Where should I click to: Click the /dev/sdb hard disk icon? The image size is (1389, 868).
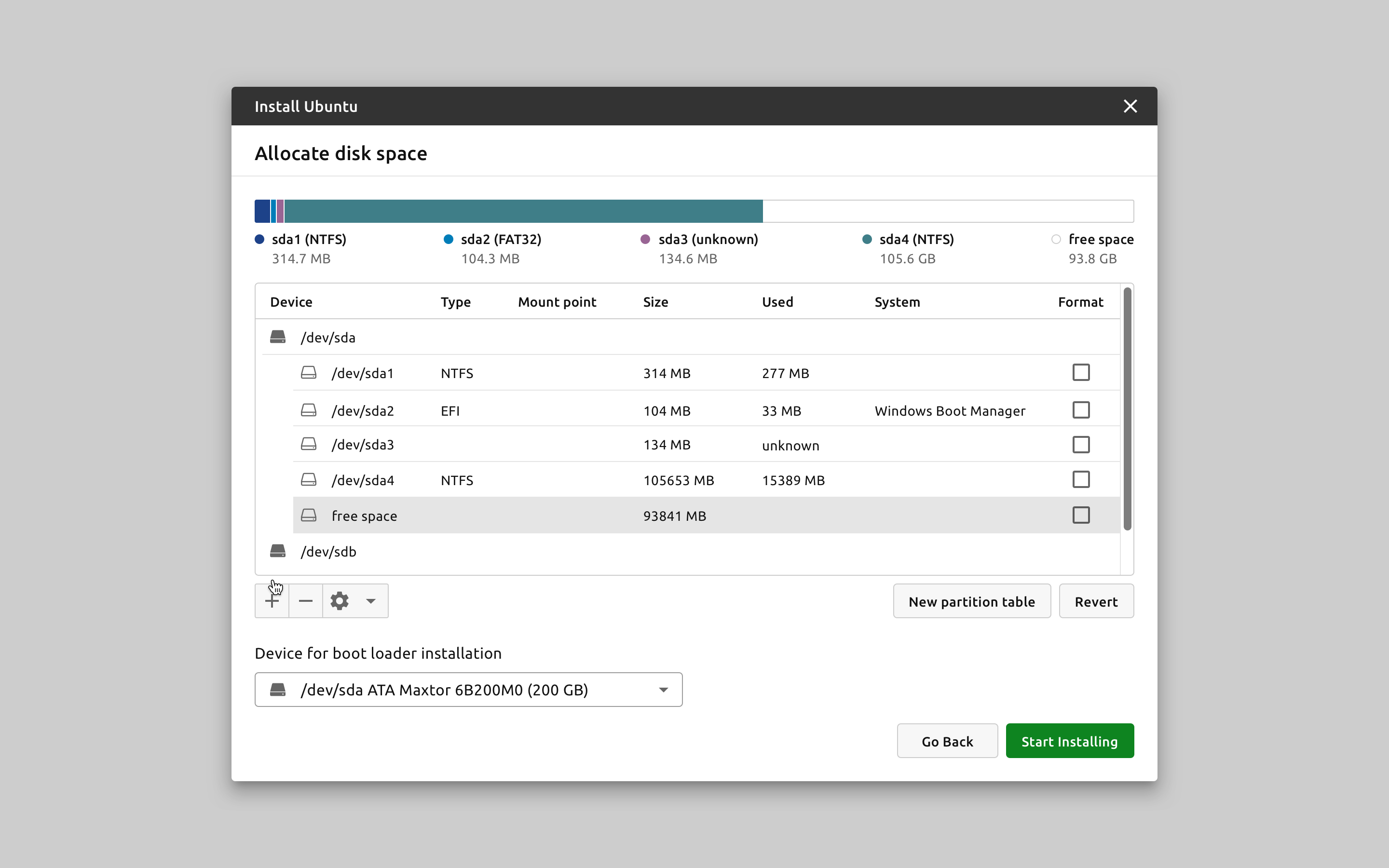pyautogui.click(x=278, y=551)
